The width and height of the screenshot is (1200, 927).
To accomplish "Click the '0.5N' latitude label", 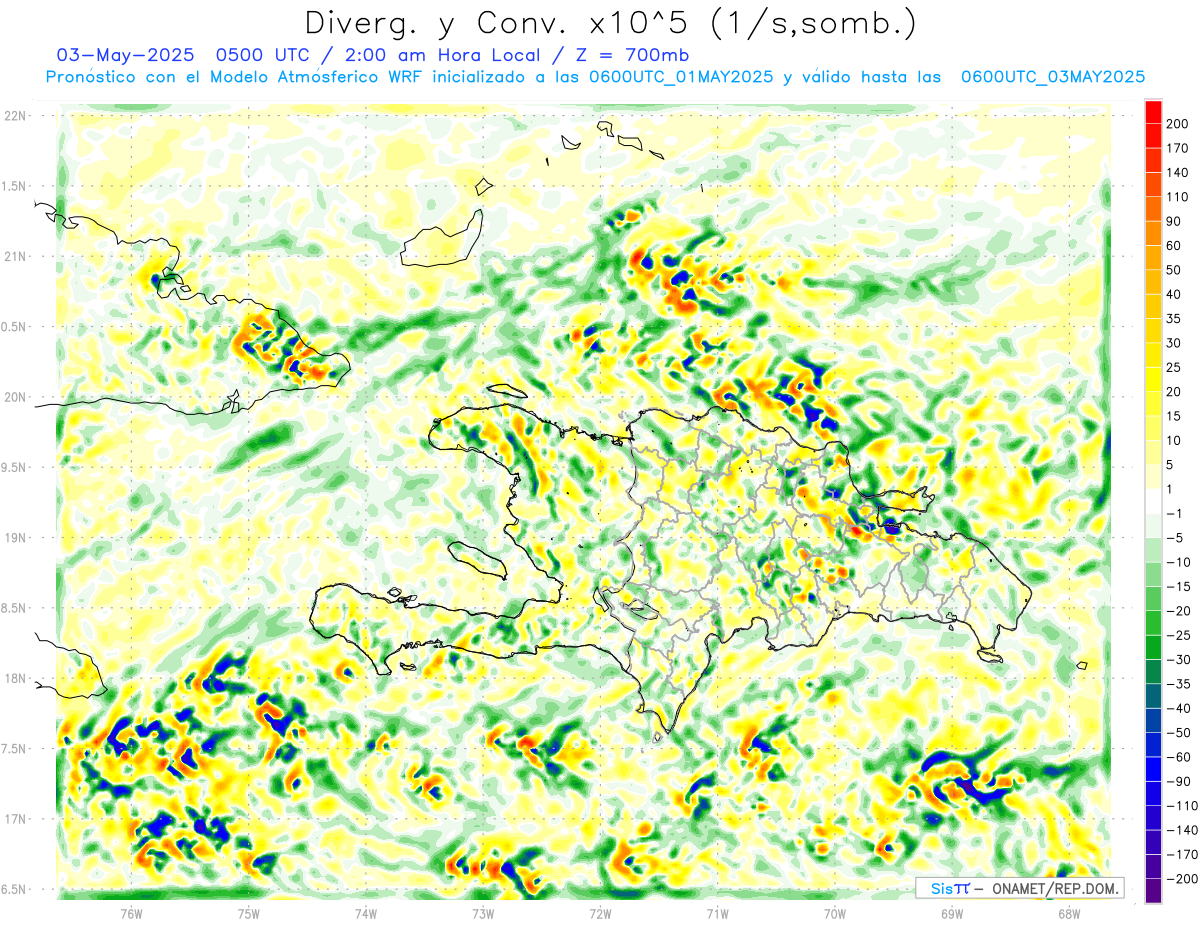I will coord(15,327).
